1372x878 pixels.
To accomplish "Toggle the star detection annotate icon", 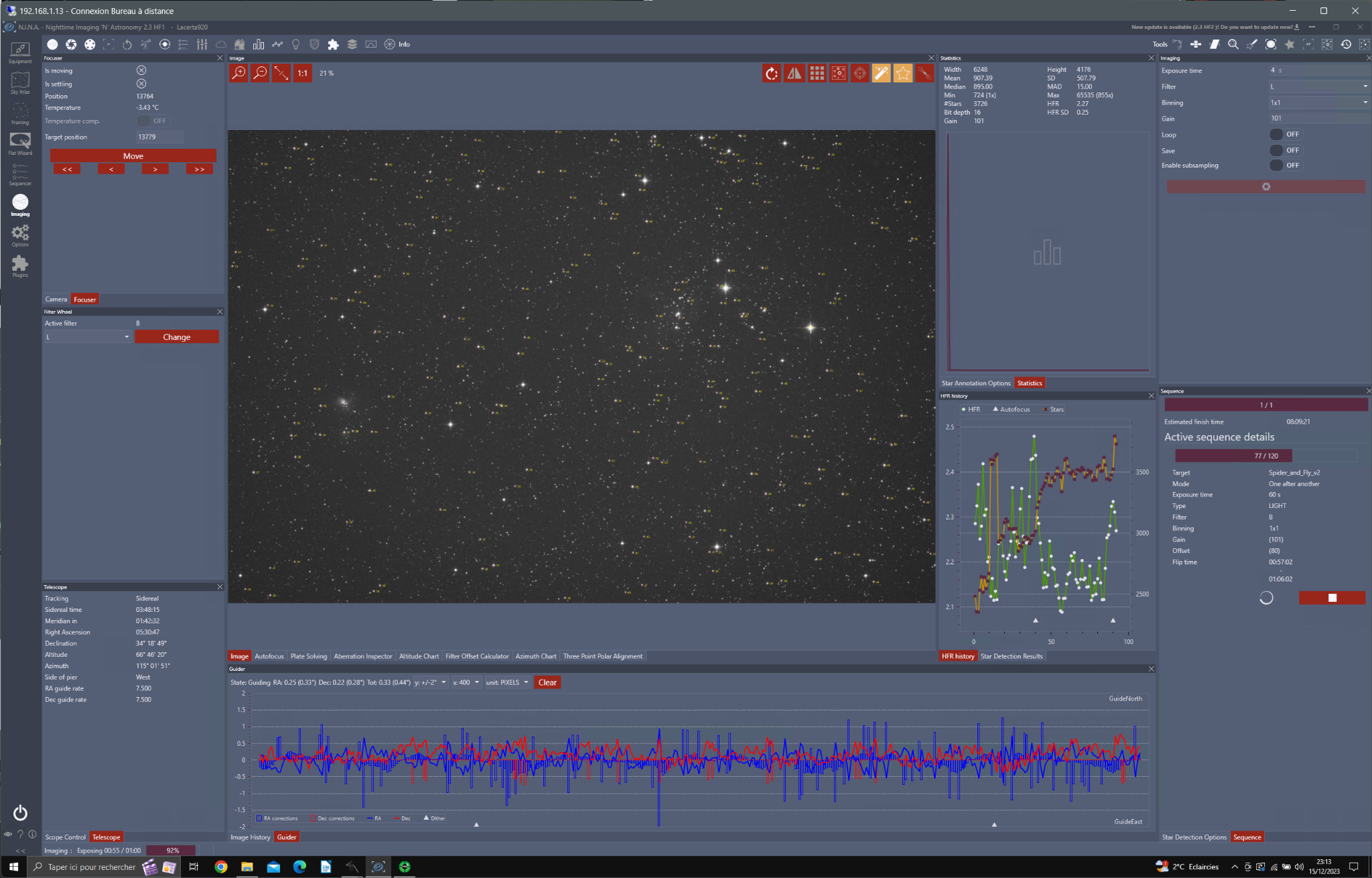I will coord(838,73).
